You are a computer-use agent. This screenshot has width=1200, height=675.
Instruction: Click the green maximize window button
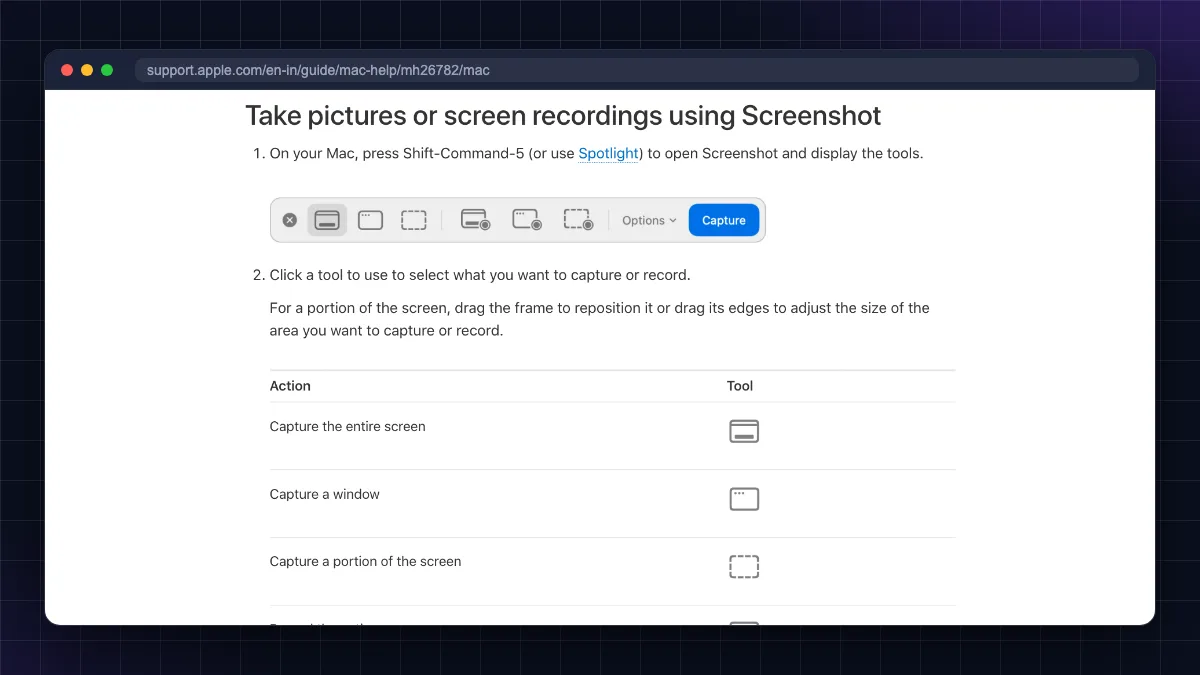(107, 70)
